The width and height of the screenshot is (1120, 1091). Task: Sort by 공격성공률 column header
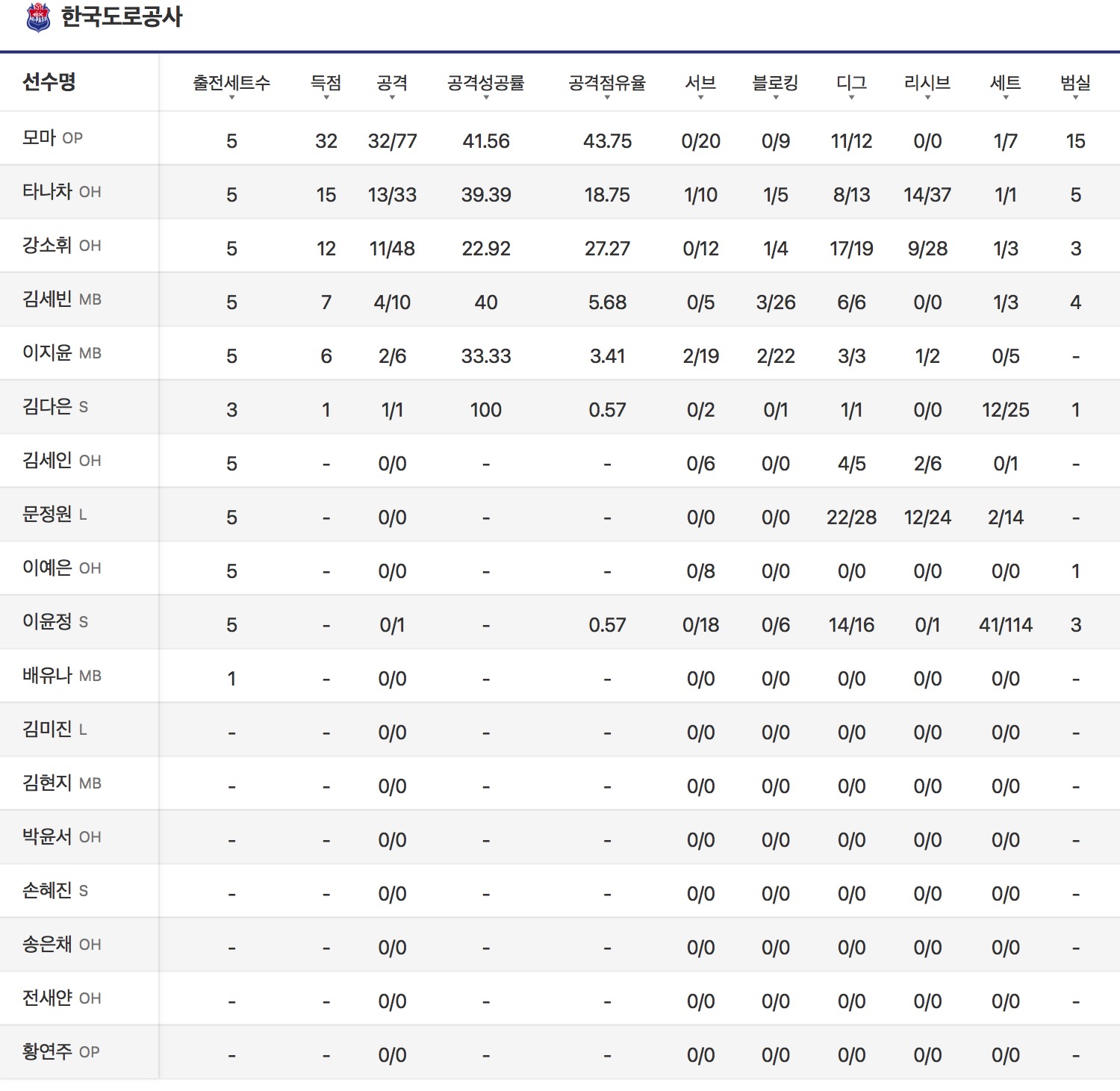485,84
